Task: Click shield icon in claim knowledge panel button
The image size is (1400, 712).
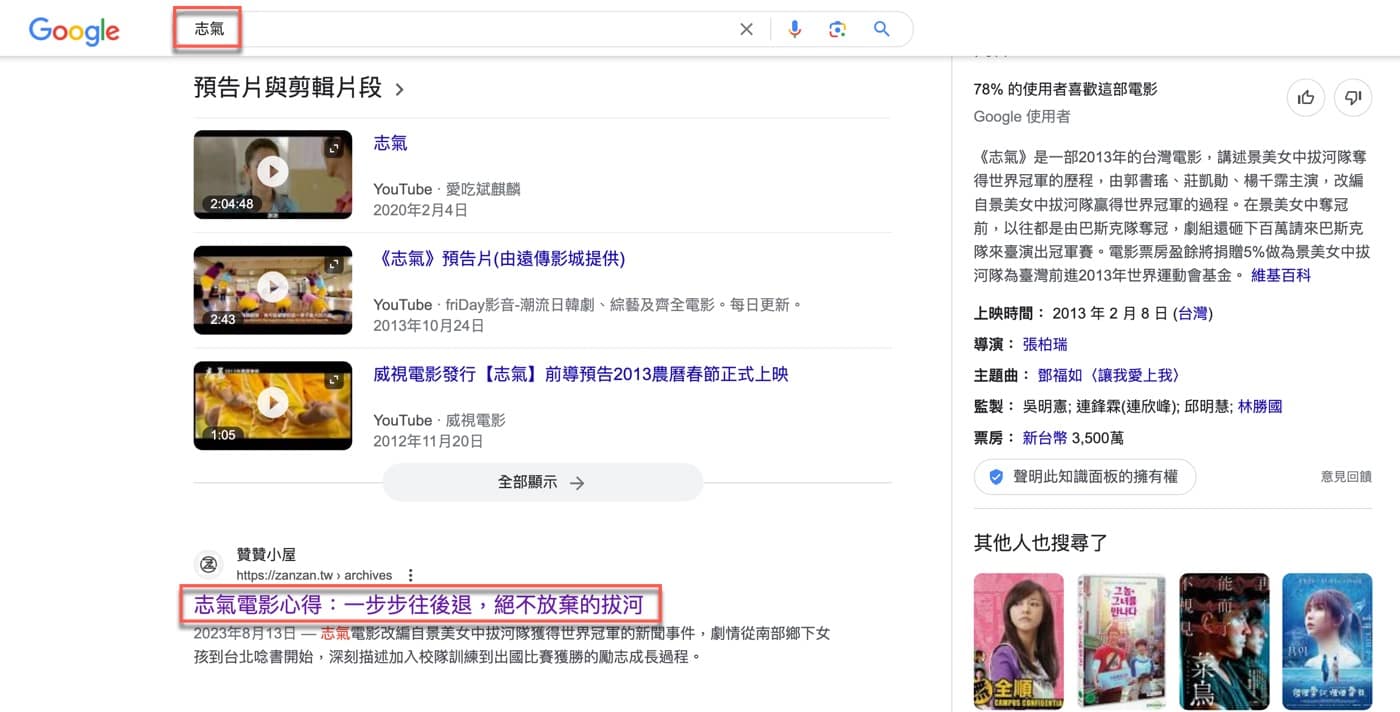Action: [996, 477]
